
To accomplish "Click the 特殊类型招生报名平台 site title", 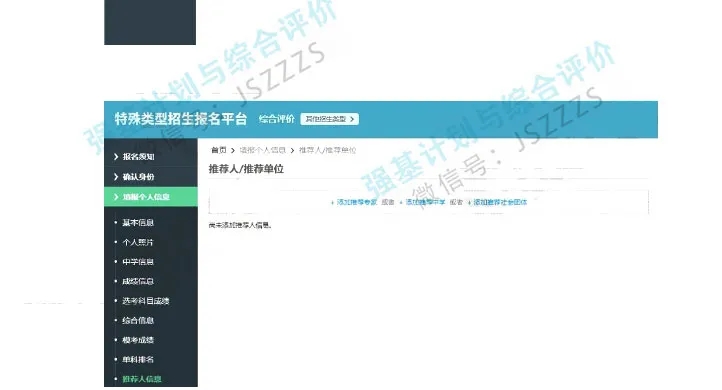I will click(180, 119).
